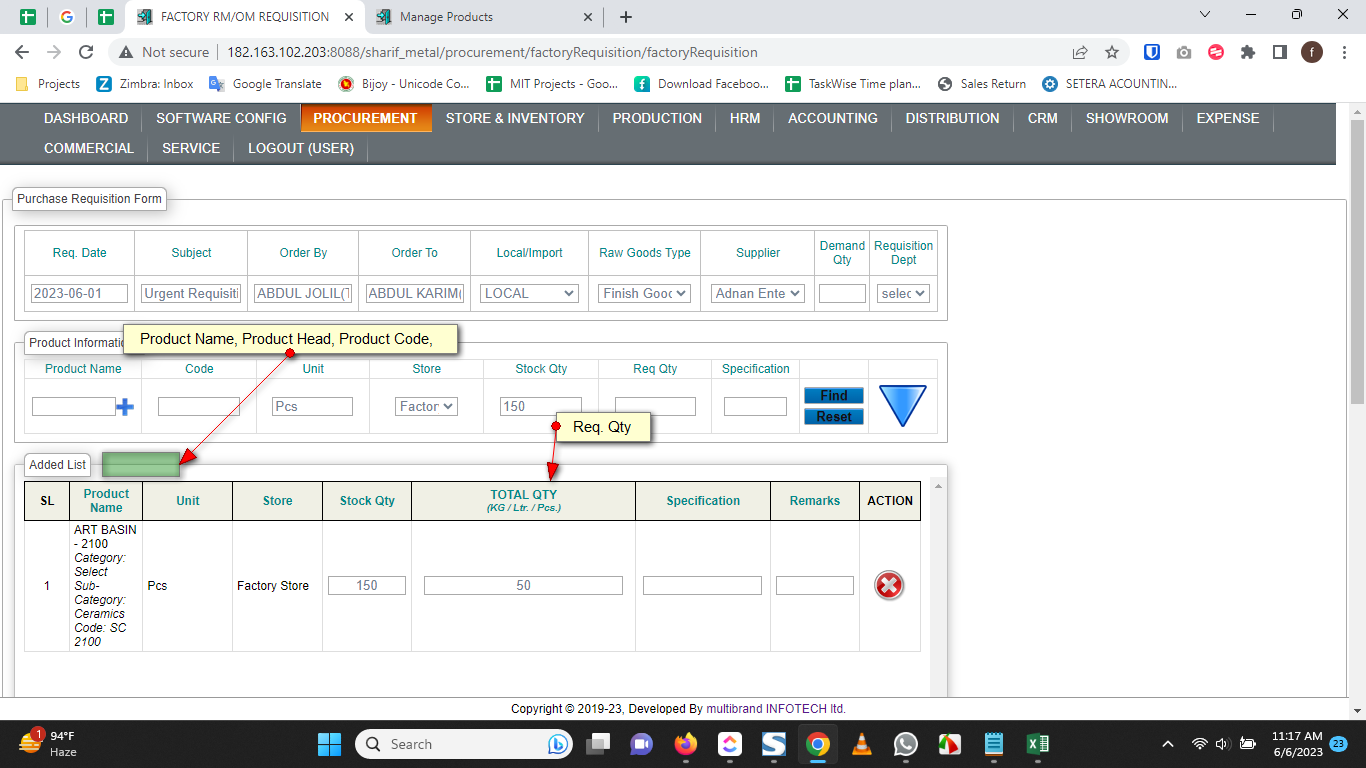Open the camera extension icon in toolbar

click(1184, 52)
